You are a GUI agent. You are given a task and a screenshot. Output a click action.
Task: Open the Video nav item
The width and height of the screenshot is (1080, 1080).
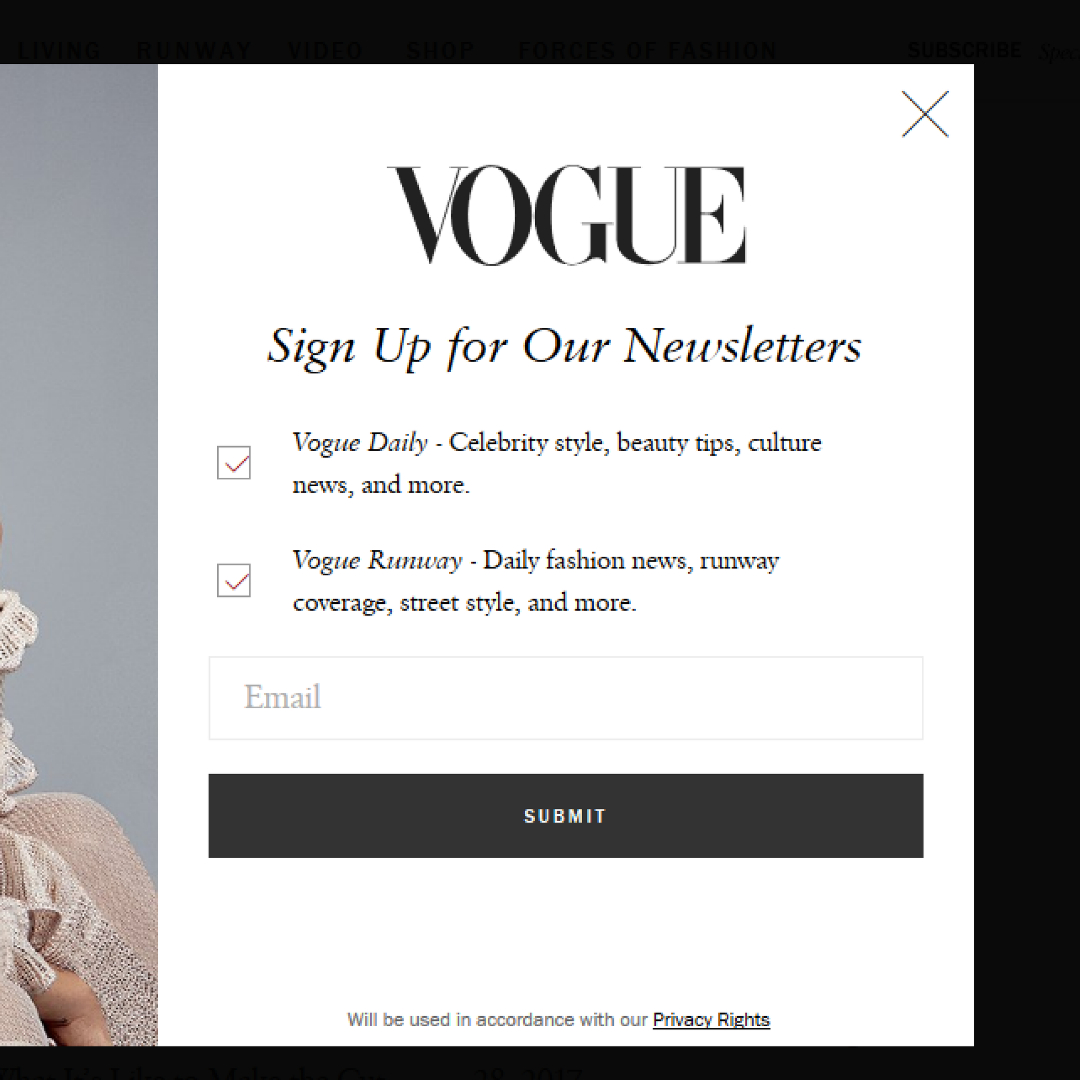pos(325,50)
